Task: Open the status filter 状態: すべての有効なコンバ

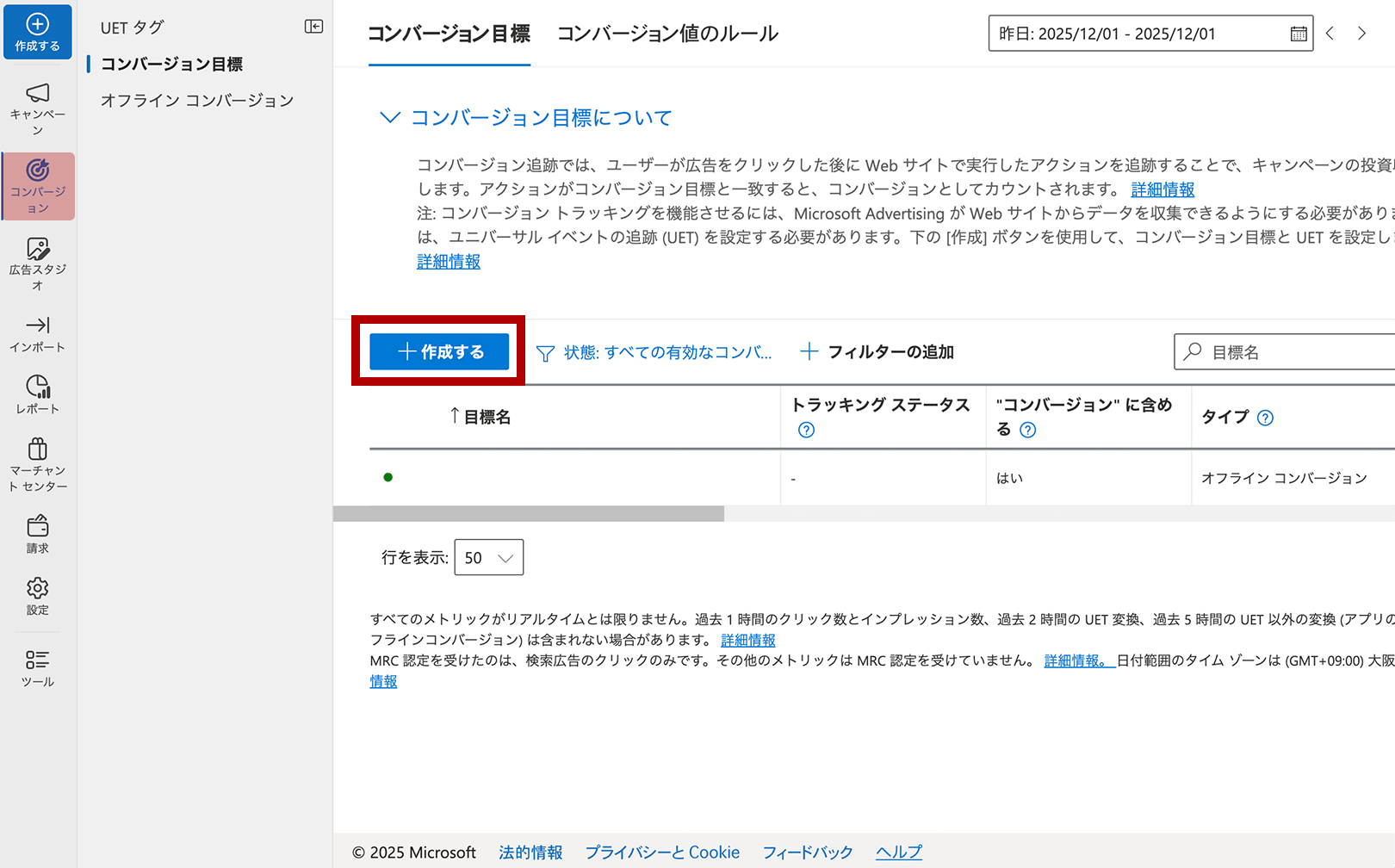Action: point(654,352)
